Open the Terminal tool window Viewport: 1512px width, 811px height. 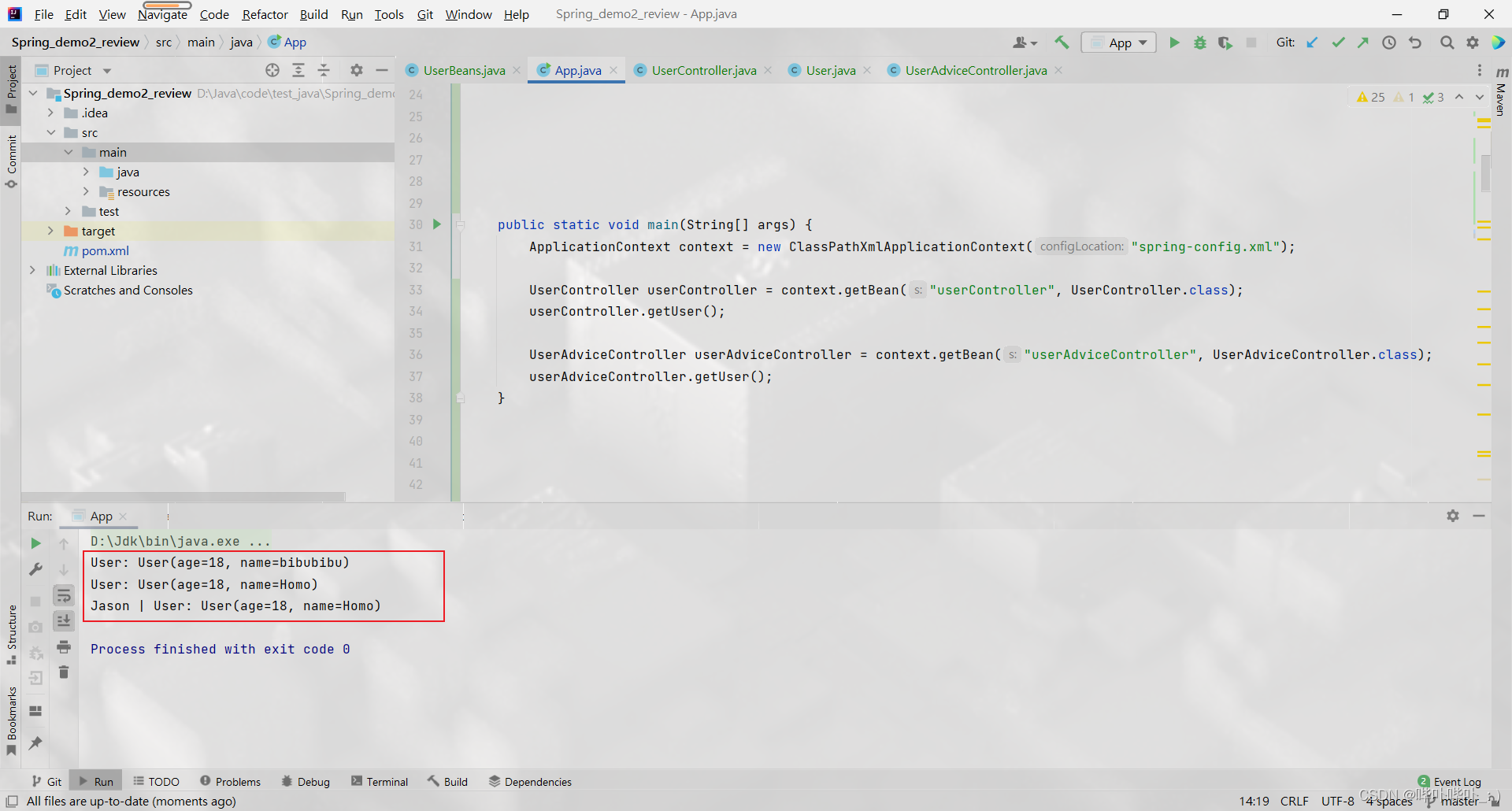tap(380, 781)
